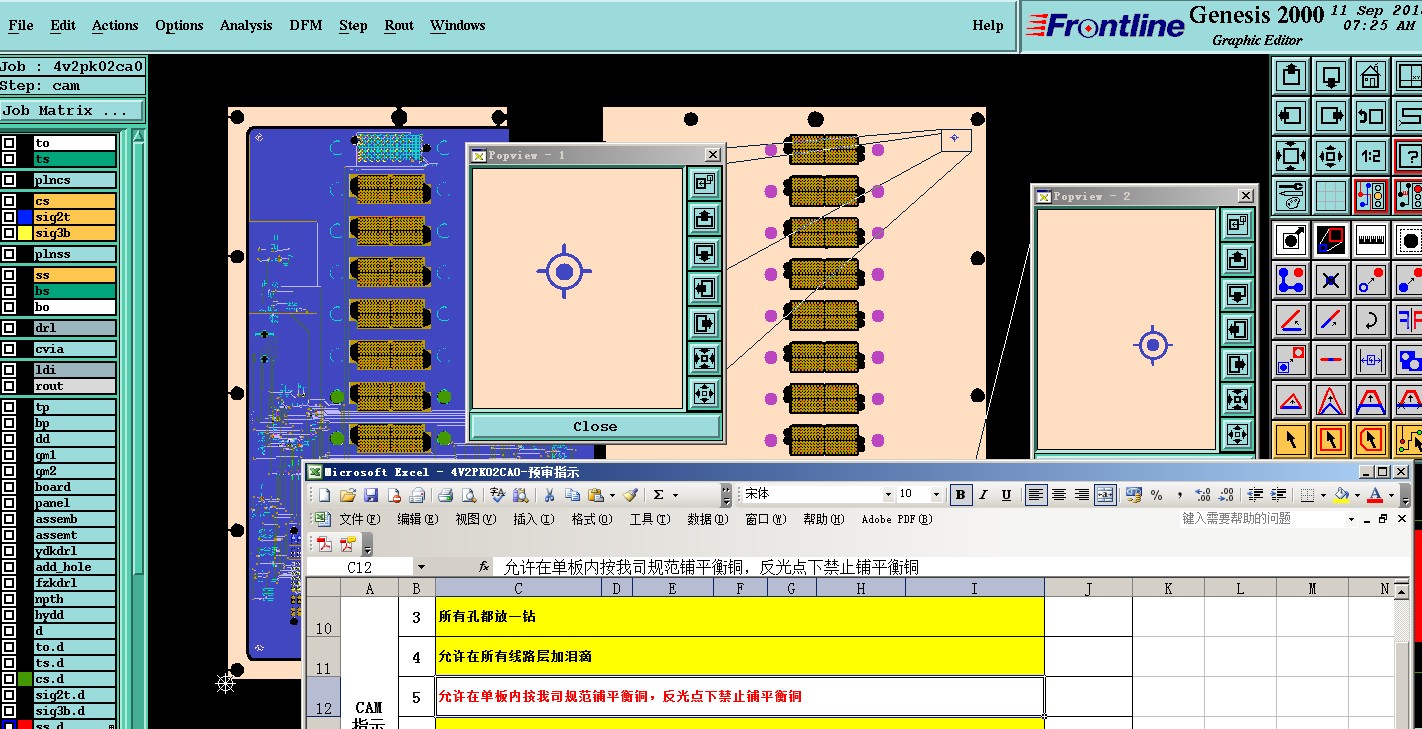This screenshot has width=1422, height=729.
Task: Zoom in using the expand arrows icon
Action: pos(1291,156)
